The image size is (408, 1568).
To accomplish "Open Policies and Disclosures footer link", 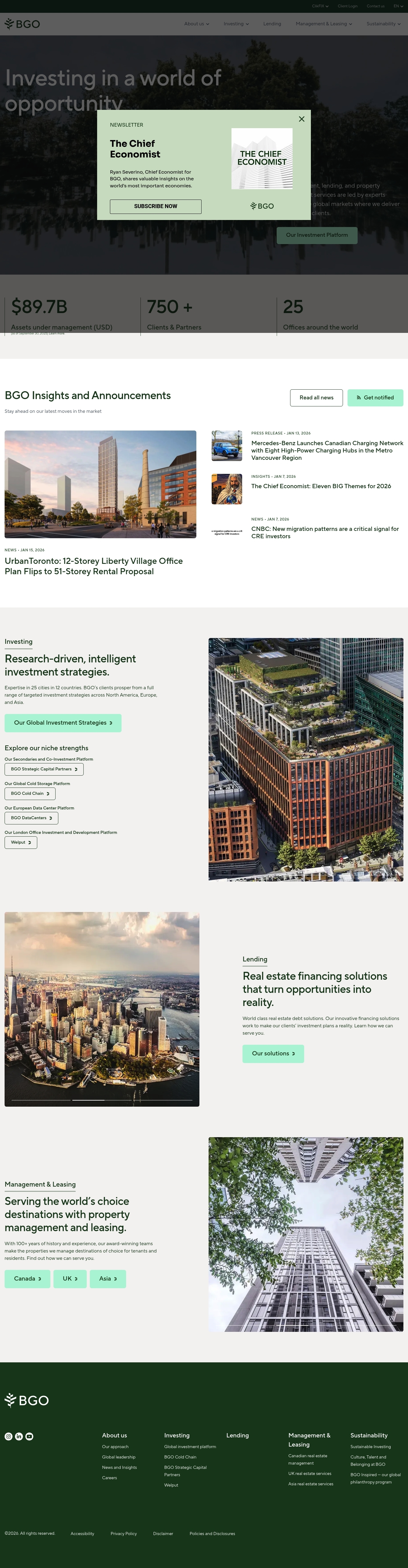I will [213, 1534].
